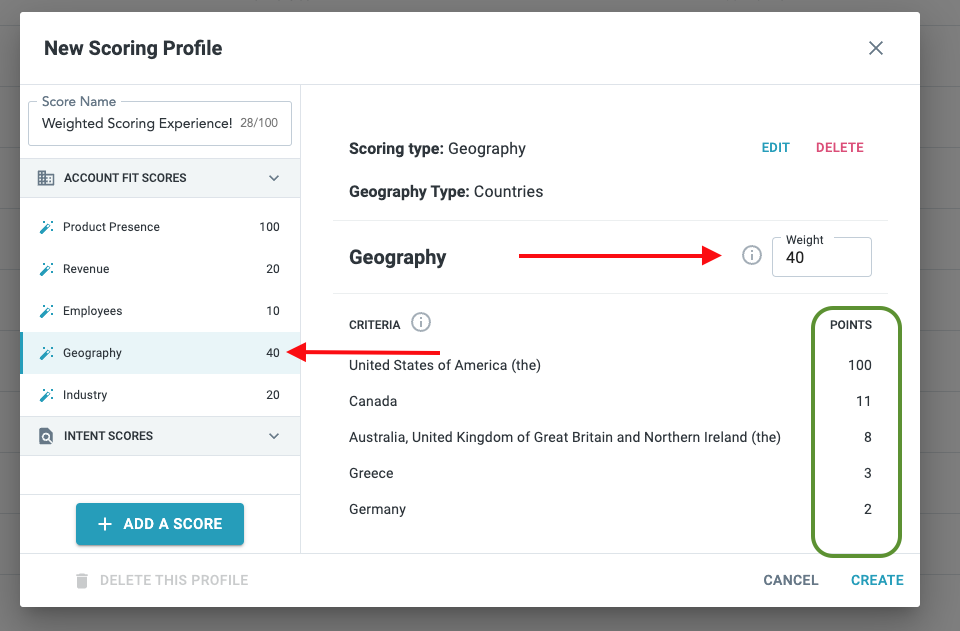Click the info icon beside Weight field
This screenshot has width=960, height=631.
pyautogui.click(x=751, y=256)
